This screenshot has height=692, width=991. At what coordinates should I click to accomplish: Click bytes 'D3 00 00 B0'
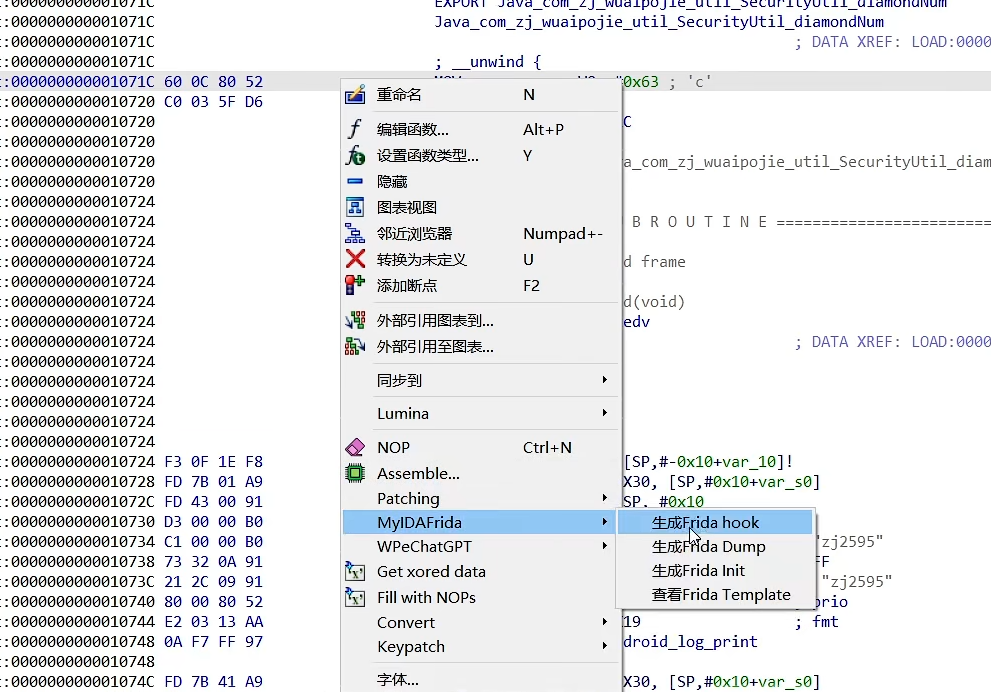[214, 522]
